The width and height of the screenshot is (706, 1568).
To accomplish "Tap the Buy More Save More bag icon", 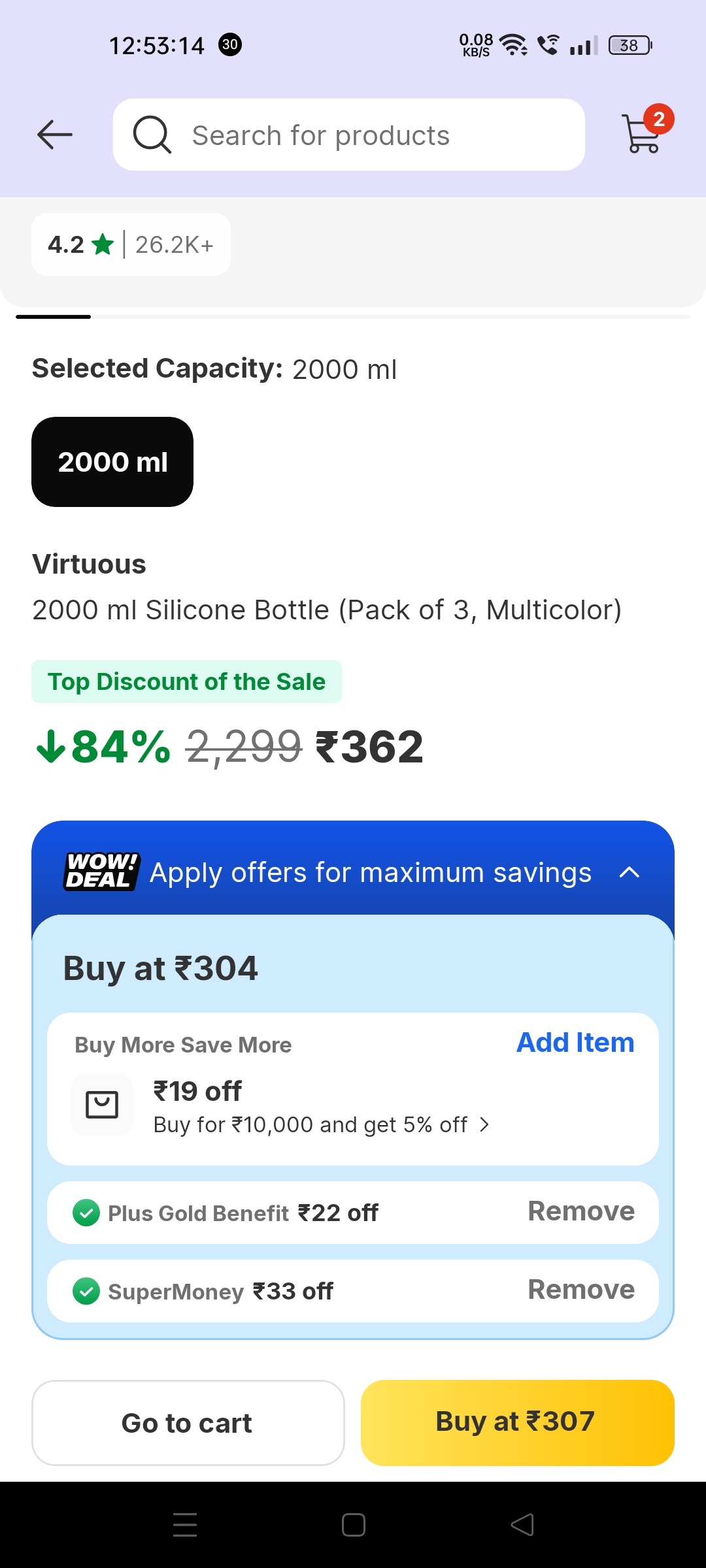I will pyautogui.click(x=102, y=1104).
